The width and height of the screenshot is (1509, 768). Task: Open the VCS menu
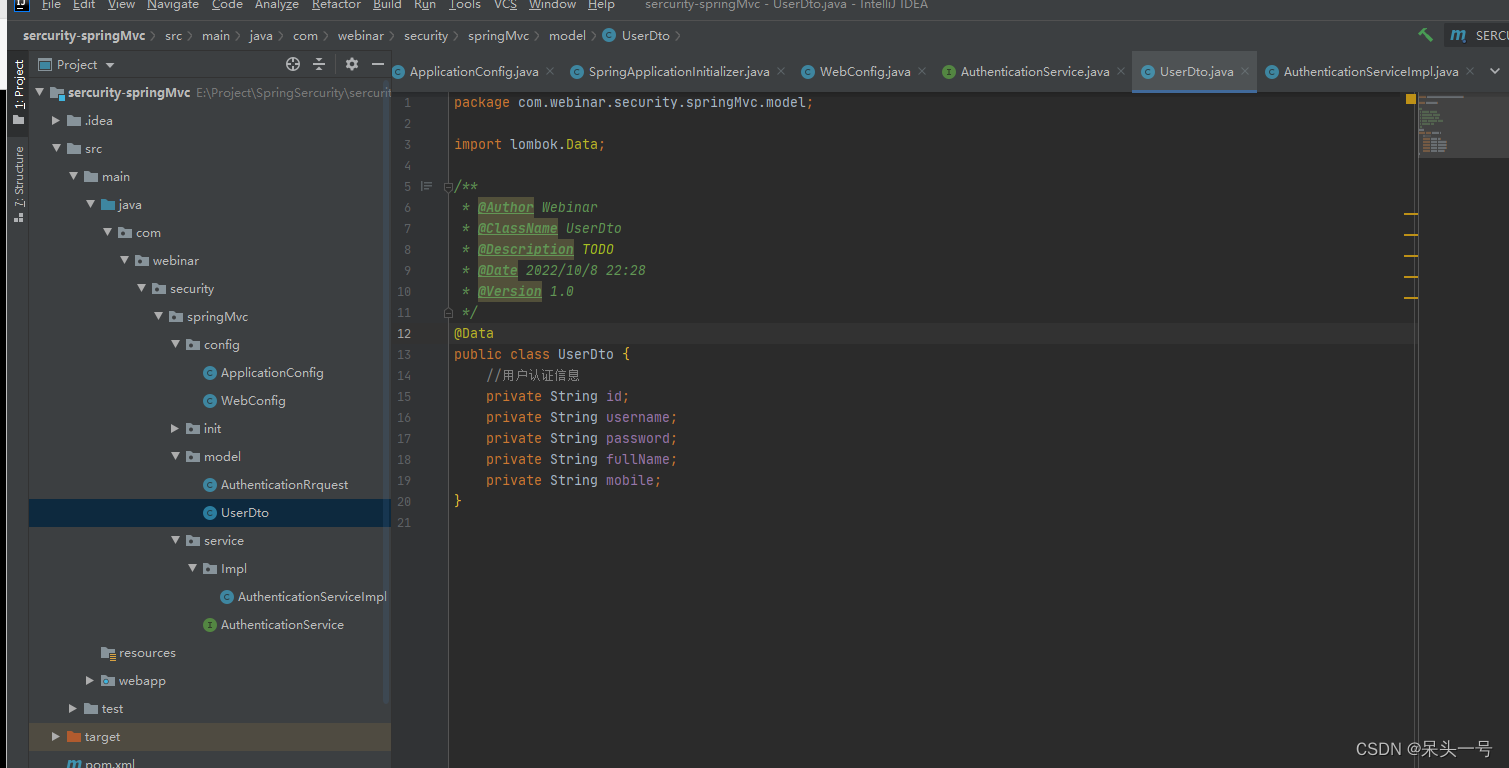click(x=505, y=5)
